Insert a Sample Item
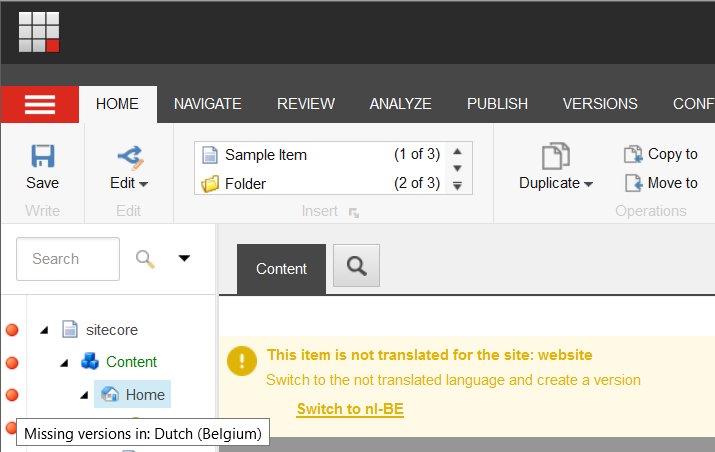This screenshot has height=452, width=715. (321, 155)
